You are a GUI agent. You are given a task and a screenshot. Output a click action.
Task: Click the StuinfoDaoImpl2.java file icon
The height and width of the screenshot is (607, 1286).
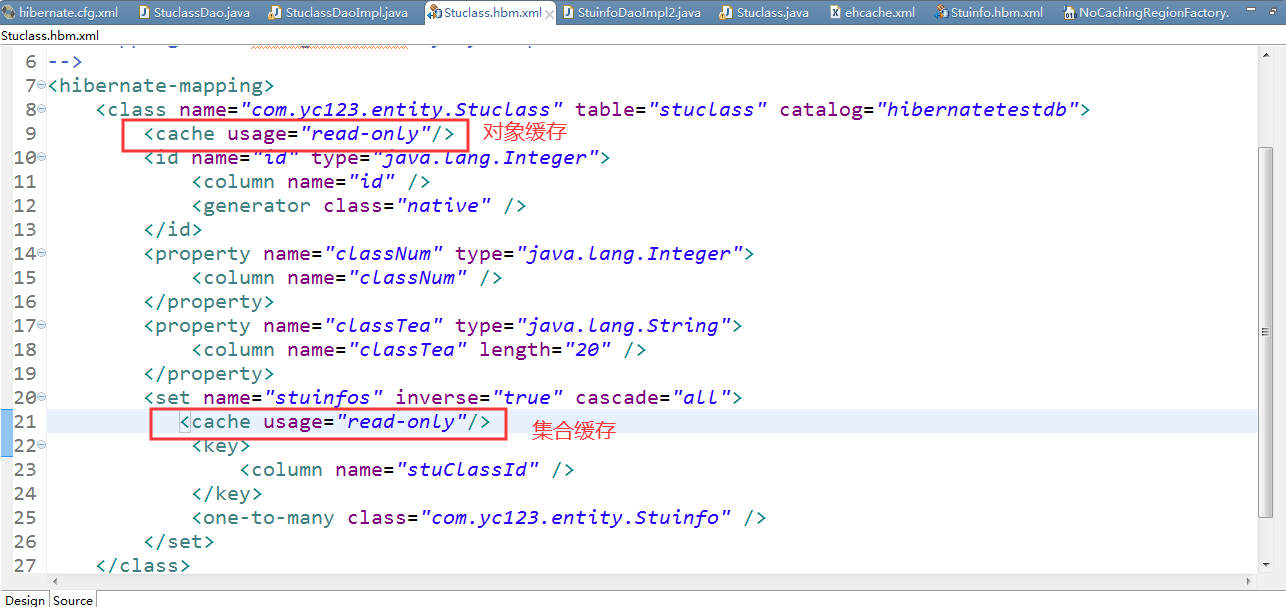(x=567, y=13)
